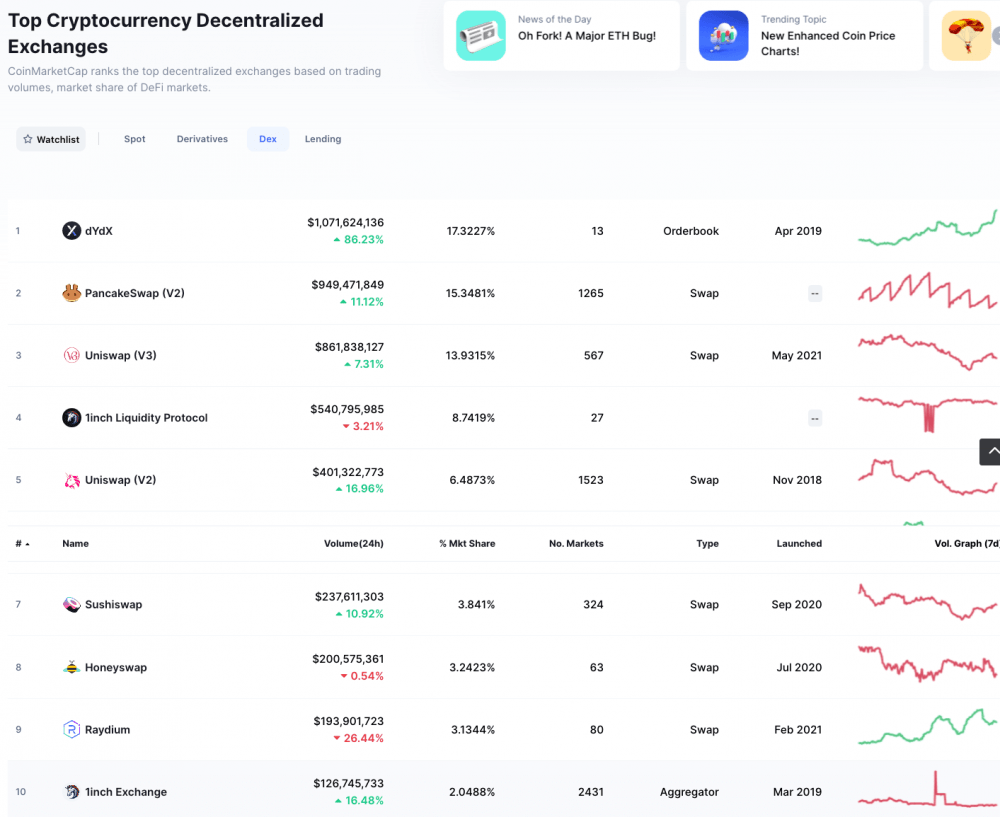Click the 3.21% volume drop for 1inch Liquidity

click(364, 426)
